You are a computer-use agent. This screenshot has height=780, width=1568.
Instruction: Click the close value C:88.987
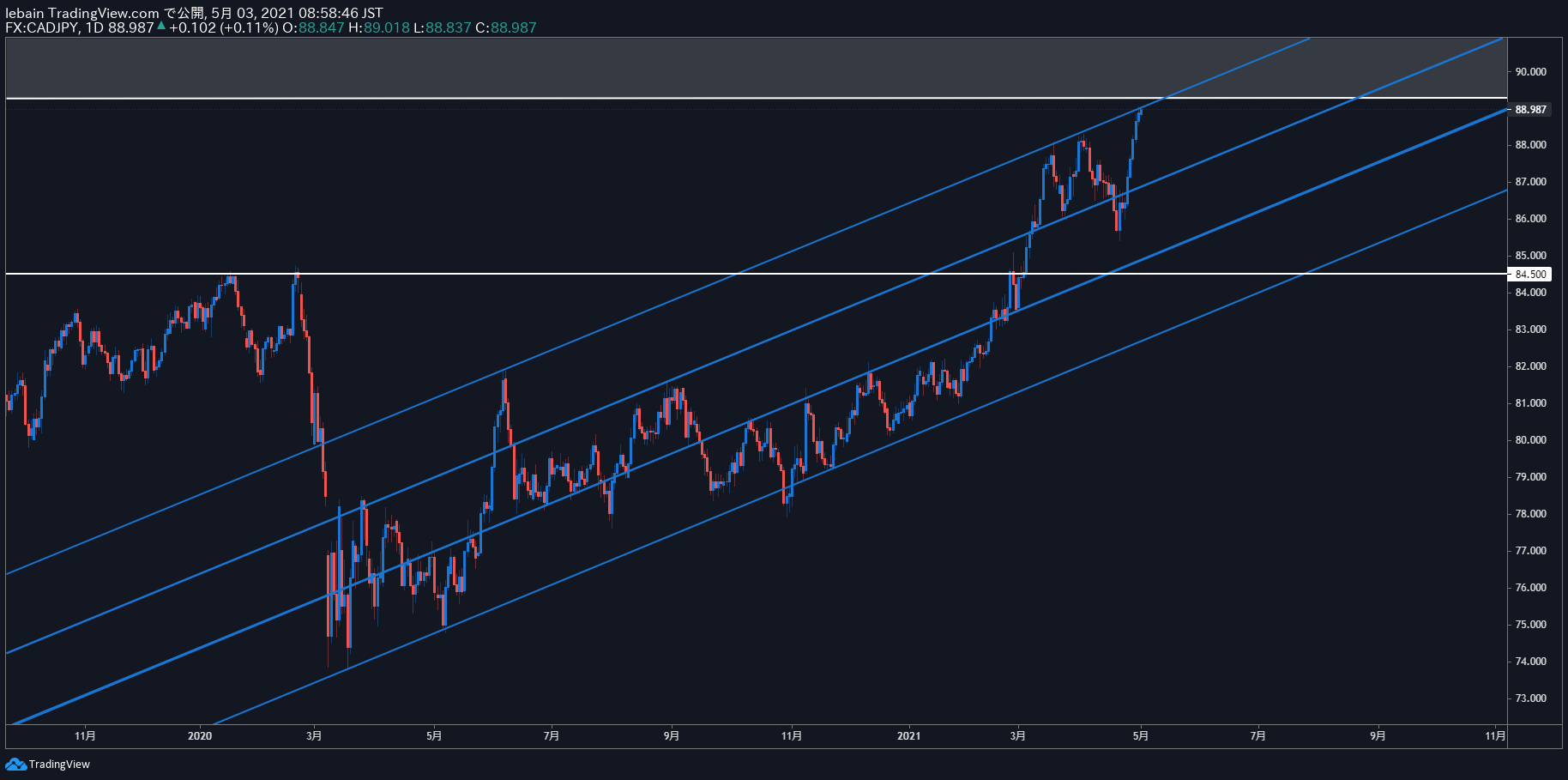506,27
